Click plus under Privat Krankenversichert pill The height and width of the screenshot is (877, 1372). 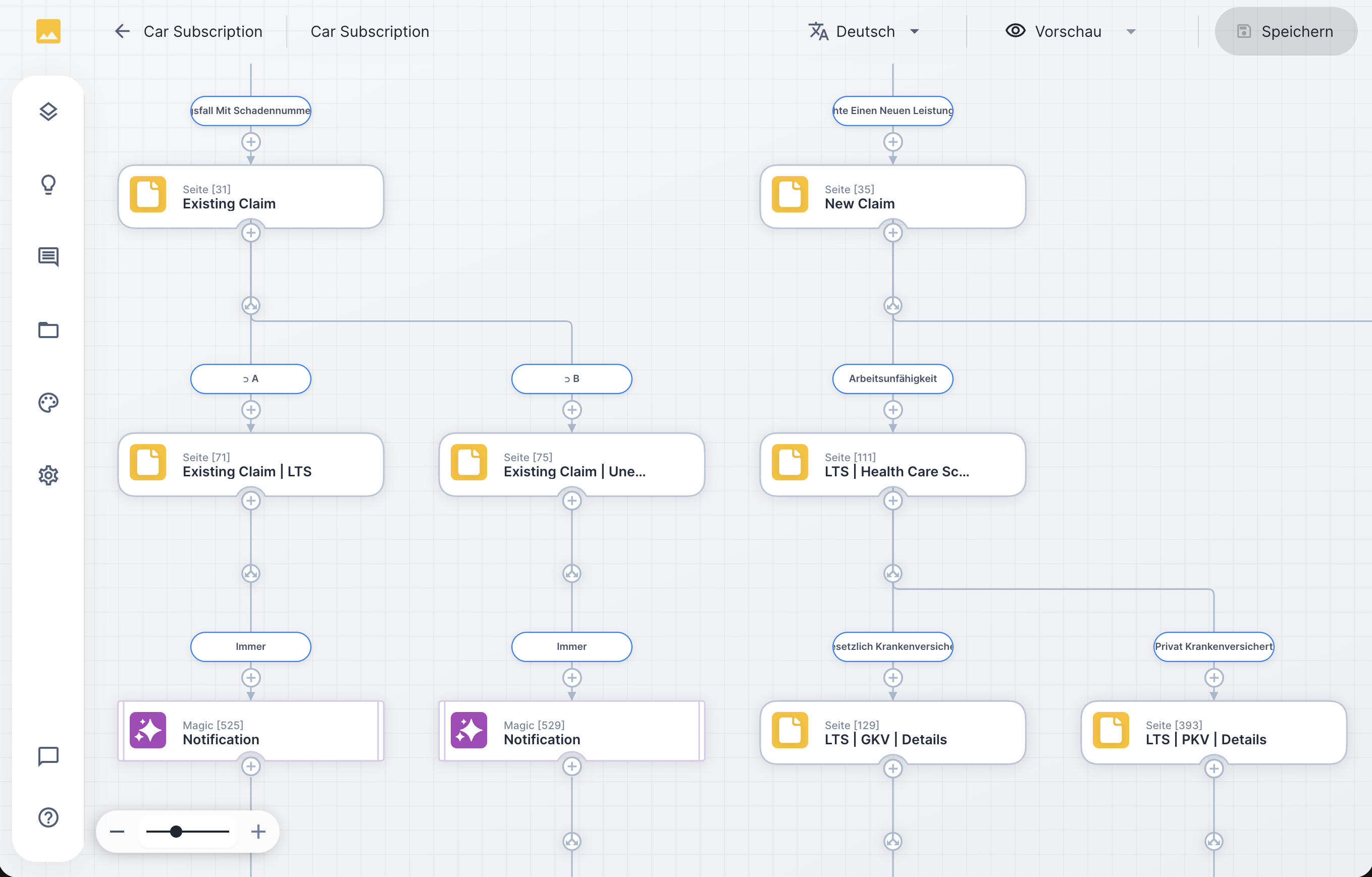(1213, 678)
